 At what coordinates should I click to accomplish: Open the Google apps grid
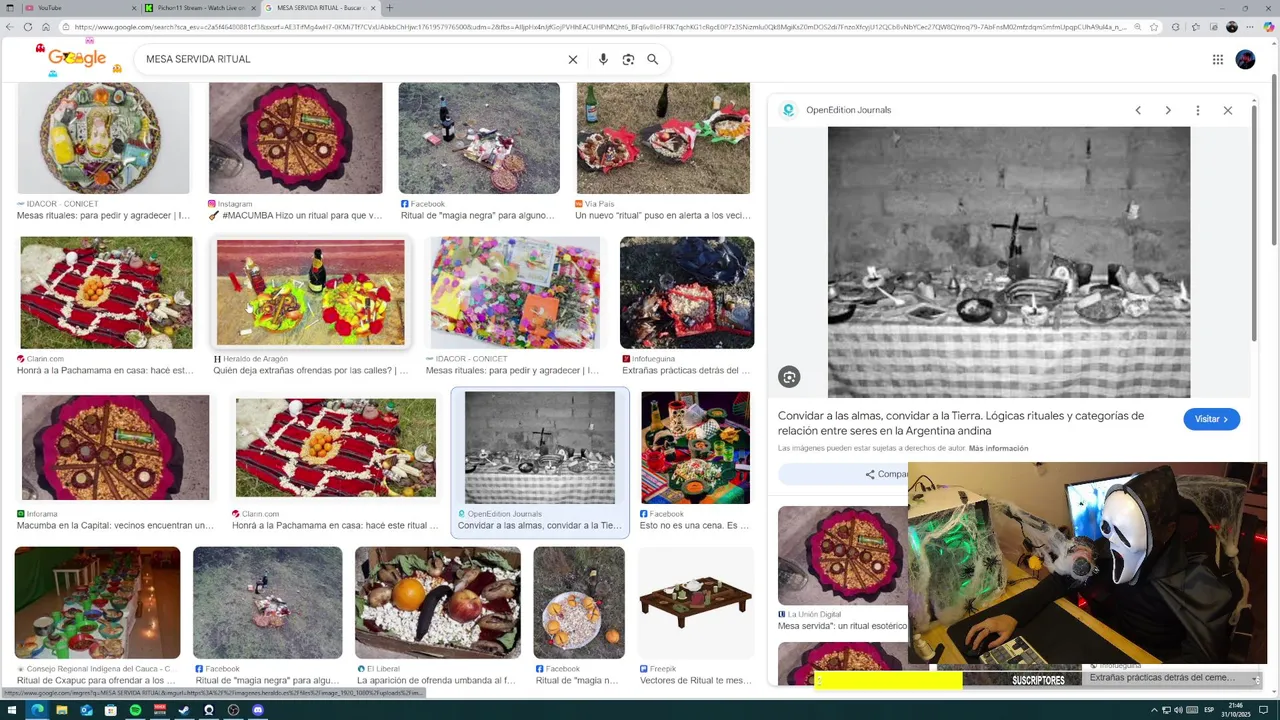pos(1218,59)
